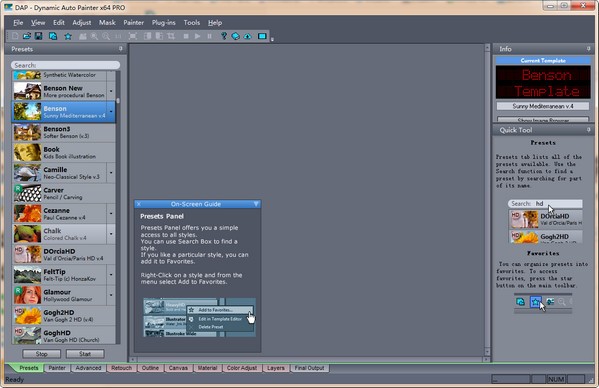Open the Painter menu
This screenshot has height=388, width=599.
(133, 23)
